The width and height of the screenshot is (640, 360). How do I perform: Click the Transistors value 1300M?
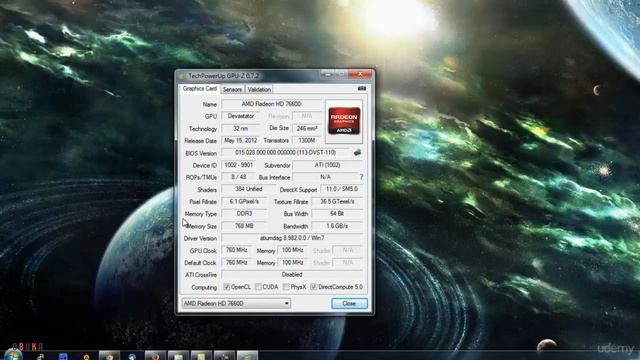coord(307,140)
